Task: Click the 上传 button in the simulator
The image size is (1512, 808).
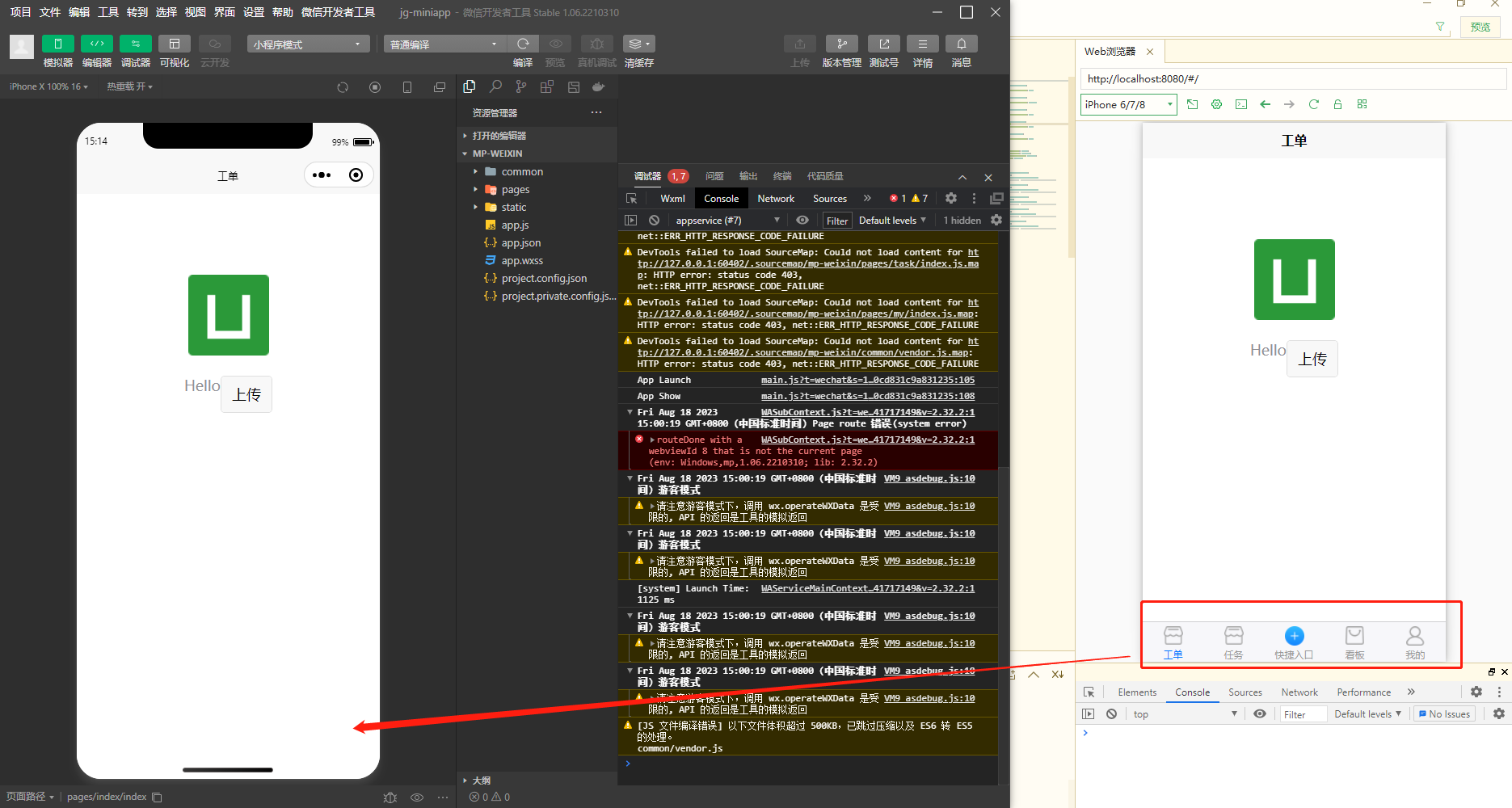Action: coord(246,394)
